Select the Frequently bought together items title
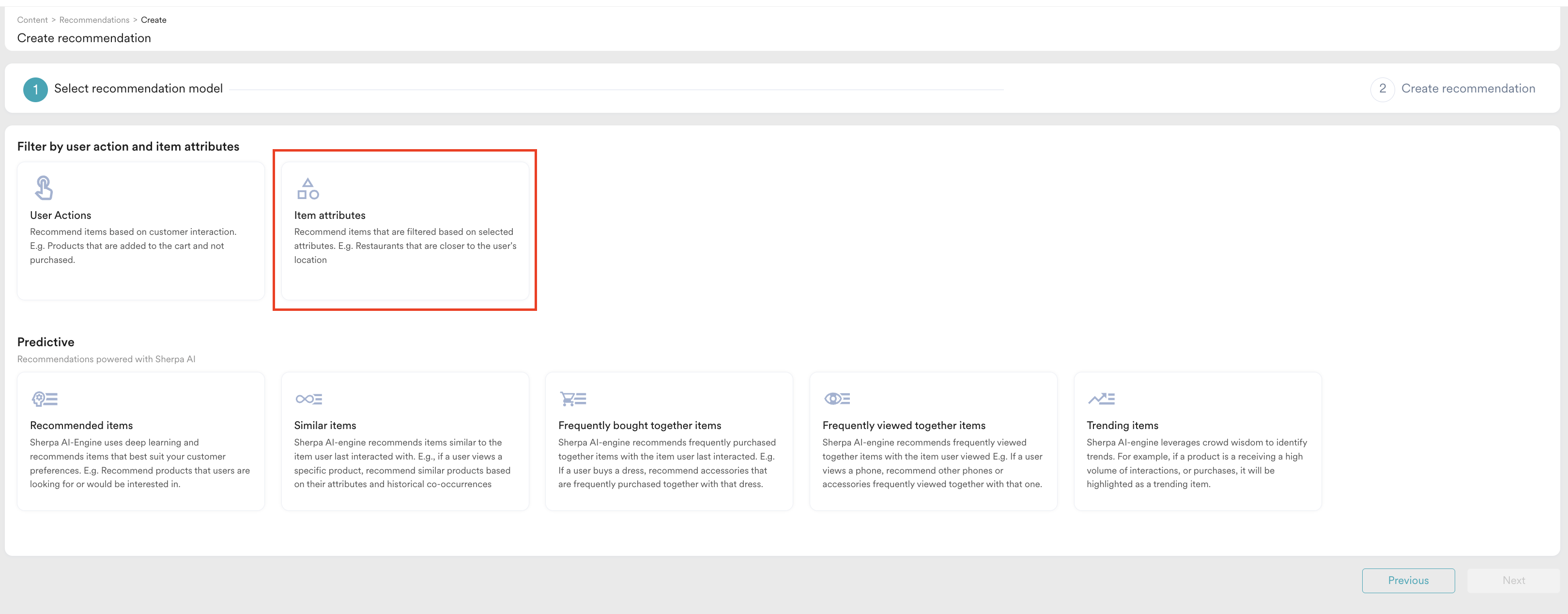 click(x=639, y=425)
